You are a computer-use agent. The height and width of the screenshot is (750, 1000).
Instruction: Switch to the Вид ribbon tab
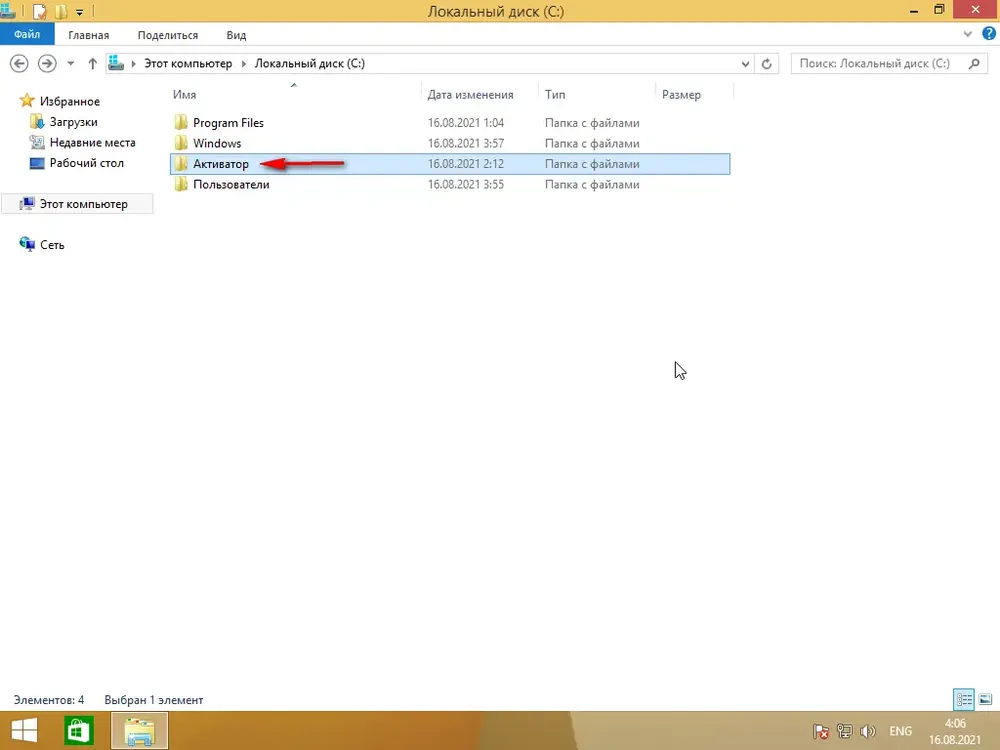pyautogui.click(x=236, y=35)
